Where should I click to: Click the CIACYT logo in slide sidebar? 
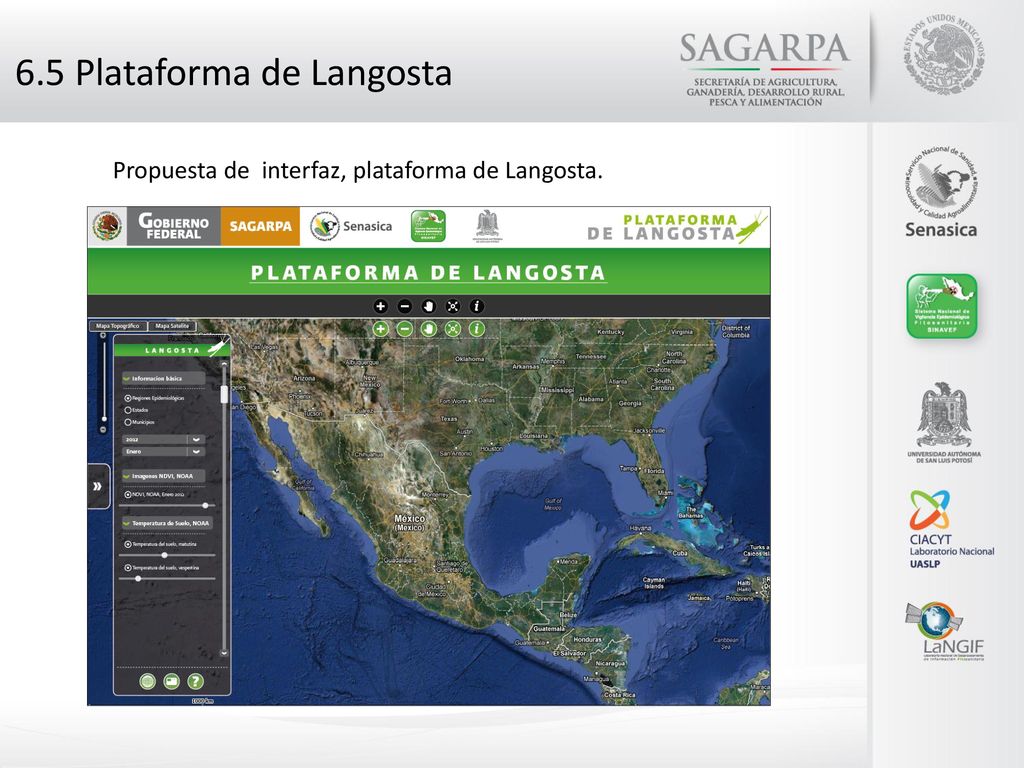950,530
